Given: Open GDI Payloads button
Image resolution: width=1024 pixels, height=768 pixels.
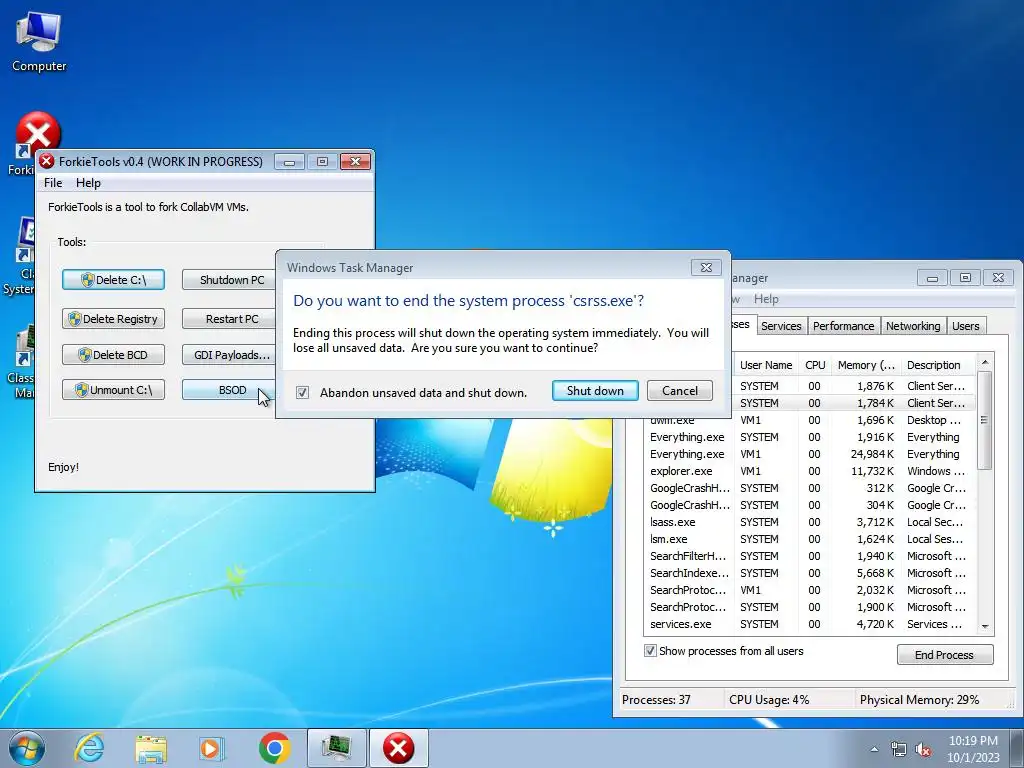Looking at the screenshot, I should [229, 355].
